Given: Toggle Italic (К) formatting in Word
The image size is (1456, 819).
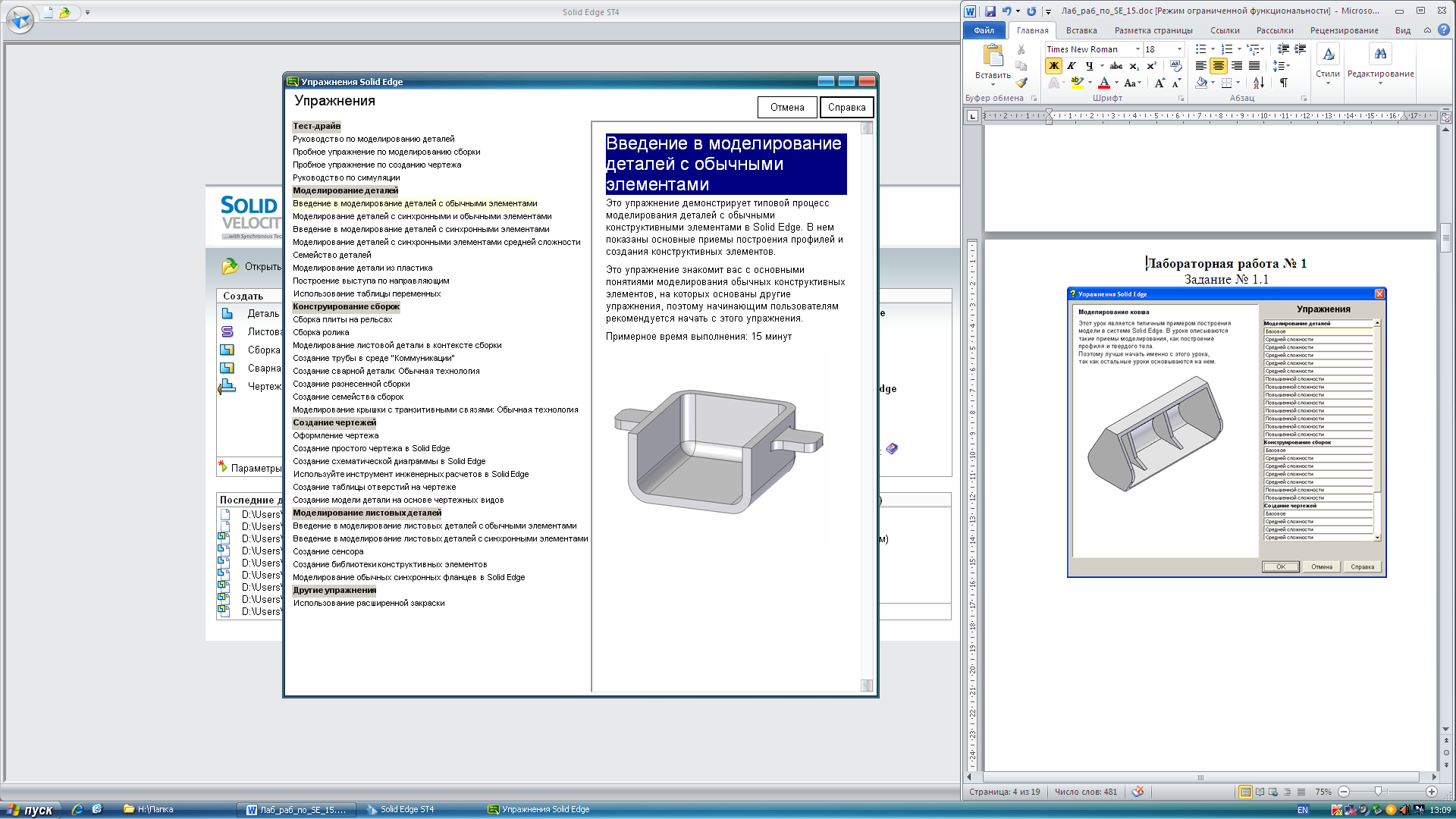Looking at the screenshot, I should click(x=1072, y=66).
